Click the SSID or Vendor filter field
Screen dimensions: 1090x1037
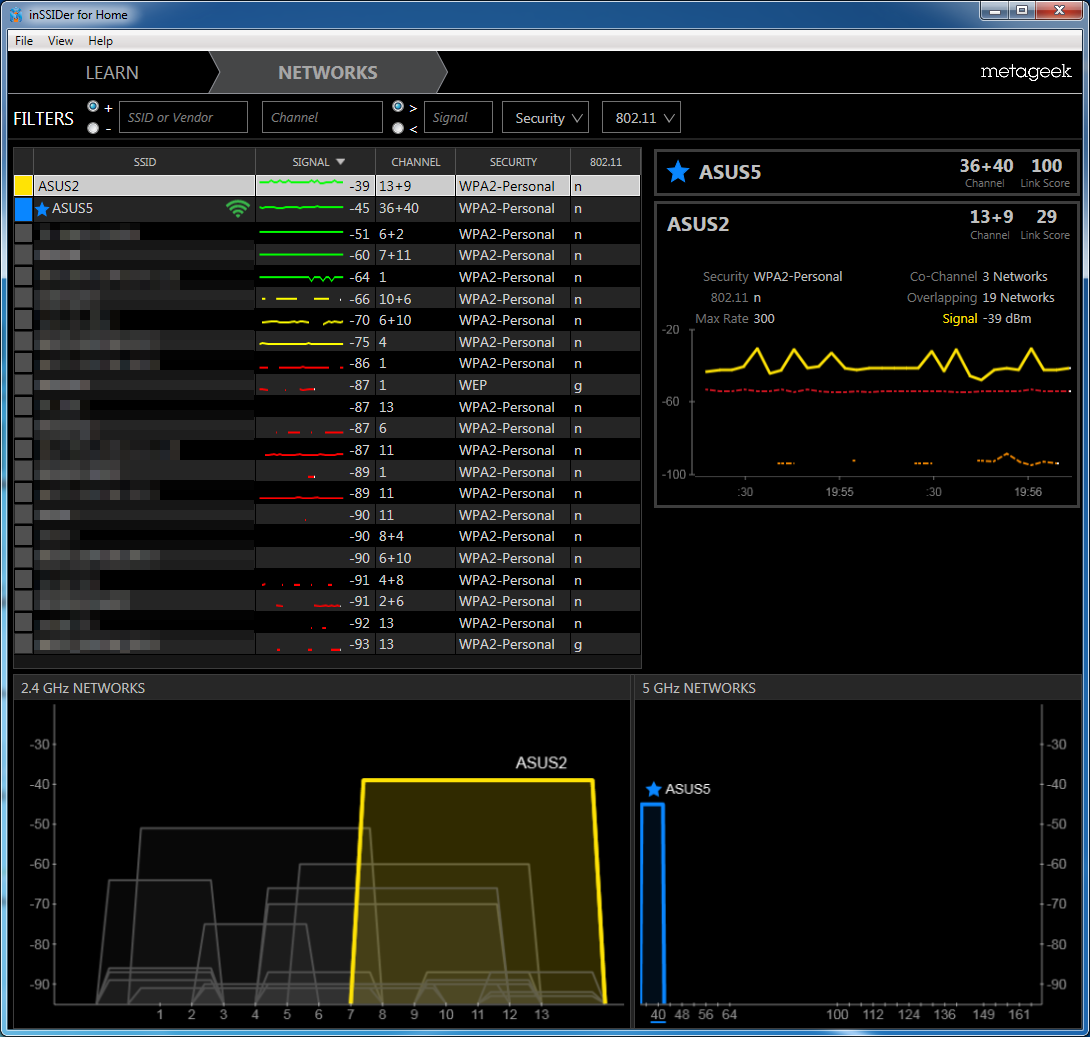click(x=184, y=117)
